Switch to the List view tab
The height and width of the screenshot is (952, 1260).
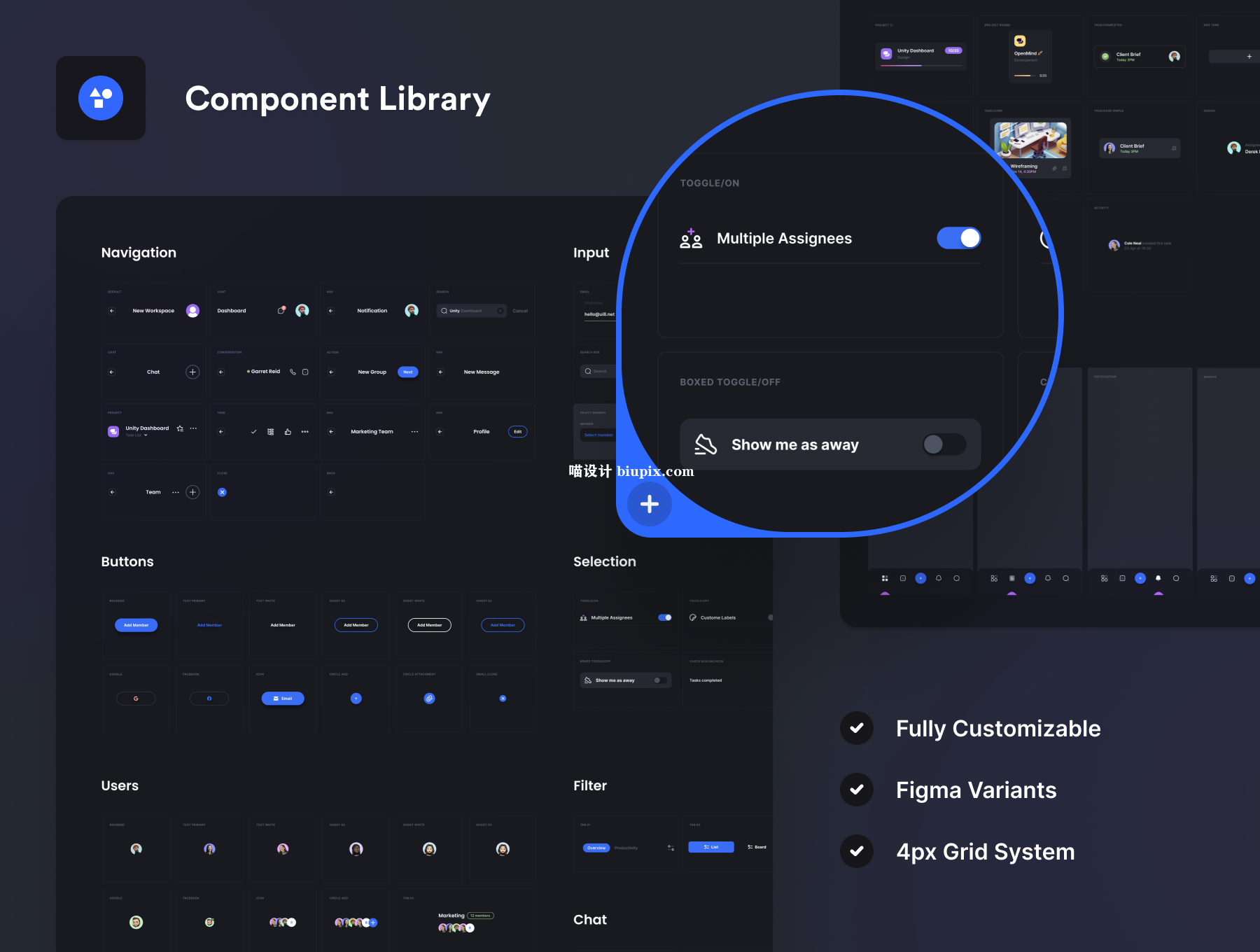(x=710, y=847)
